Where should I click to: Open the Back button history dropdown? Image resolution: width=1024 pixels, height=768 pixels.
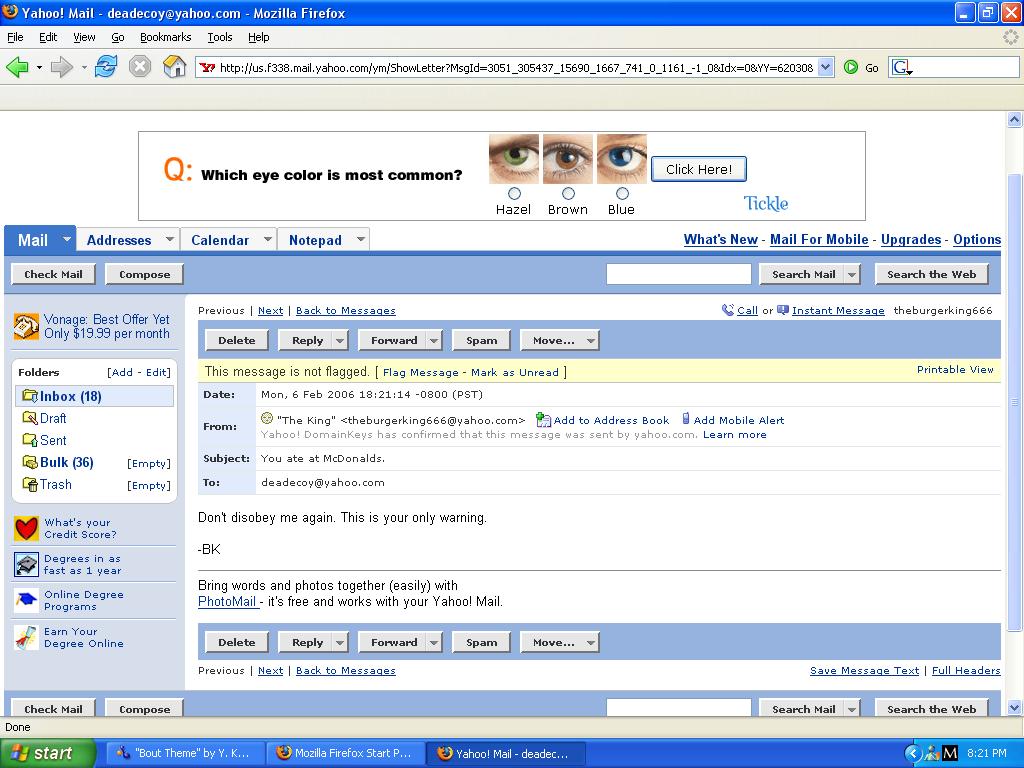pyautogui.click(x=39, y=67)
